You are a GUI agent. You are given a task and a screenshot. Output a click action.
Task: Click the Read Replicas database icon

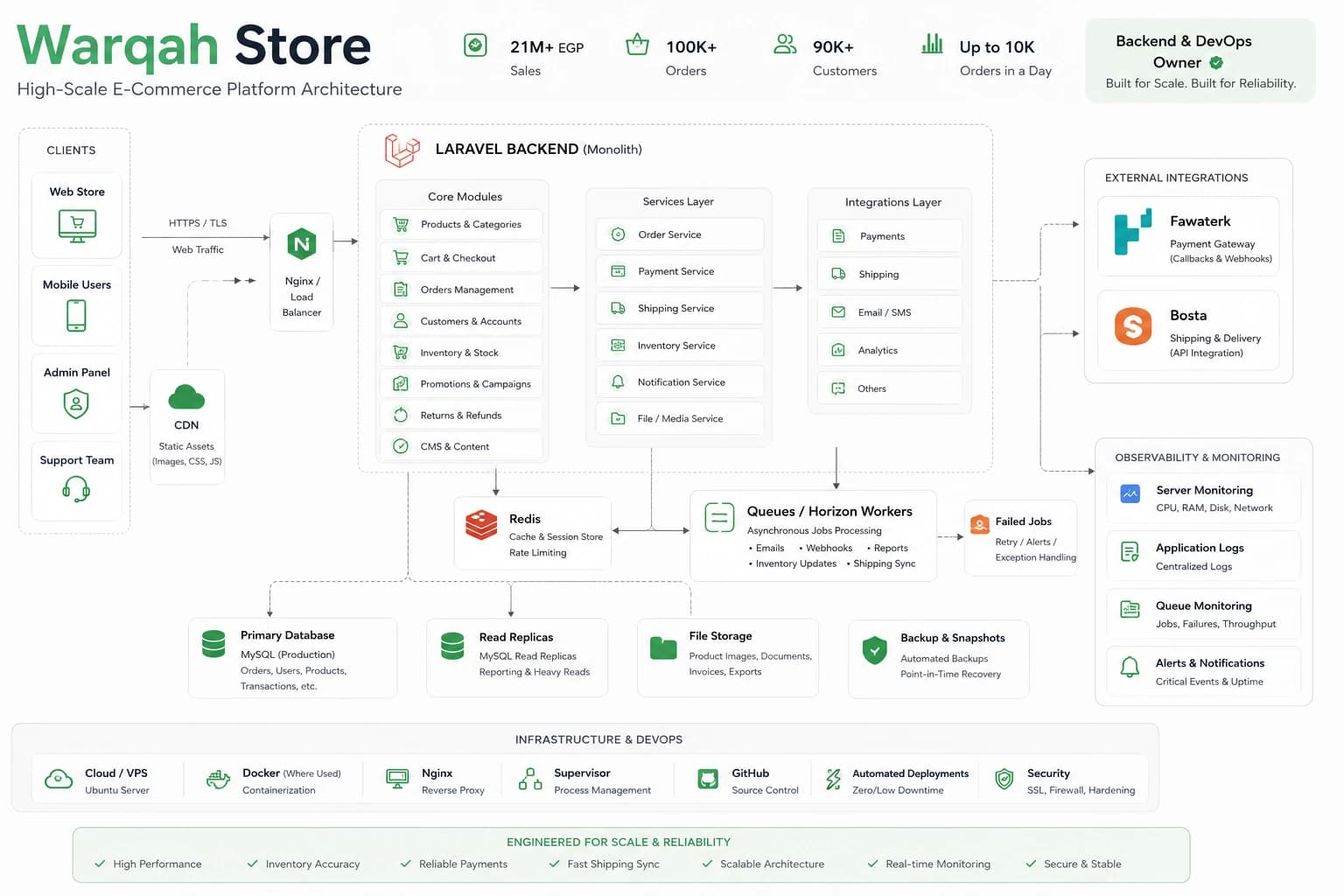[x=452, y=646]
